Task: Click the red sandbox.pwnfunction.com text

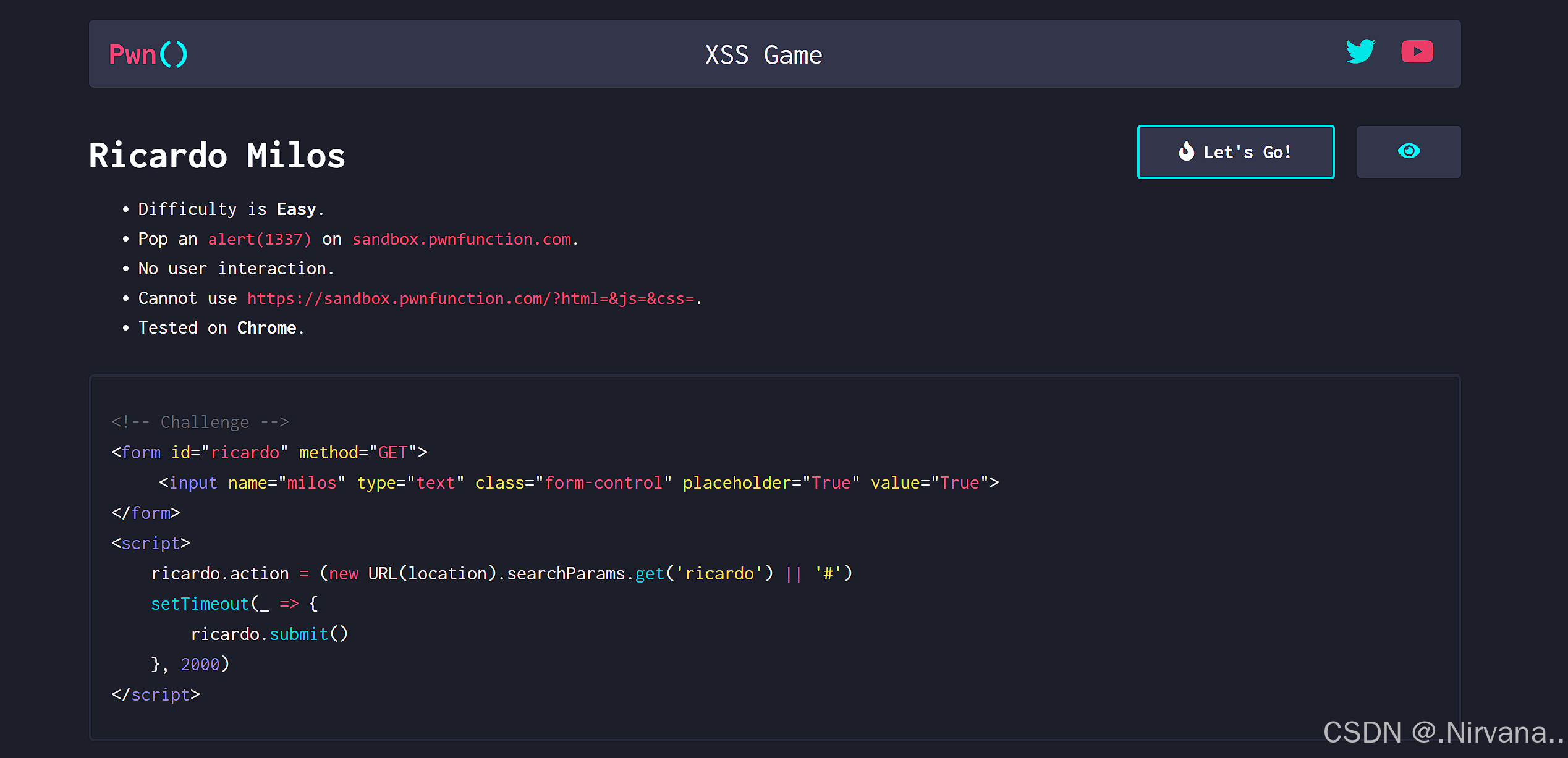Action: pyautogui.click(x=462, y=239)
